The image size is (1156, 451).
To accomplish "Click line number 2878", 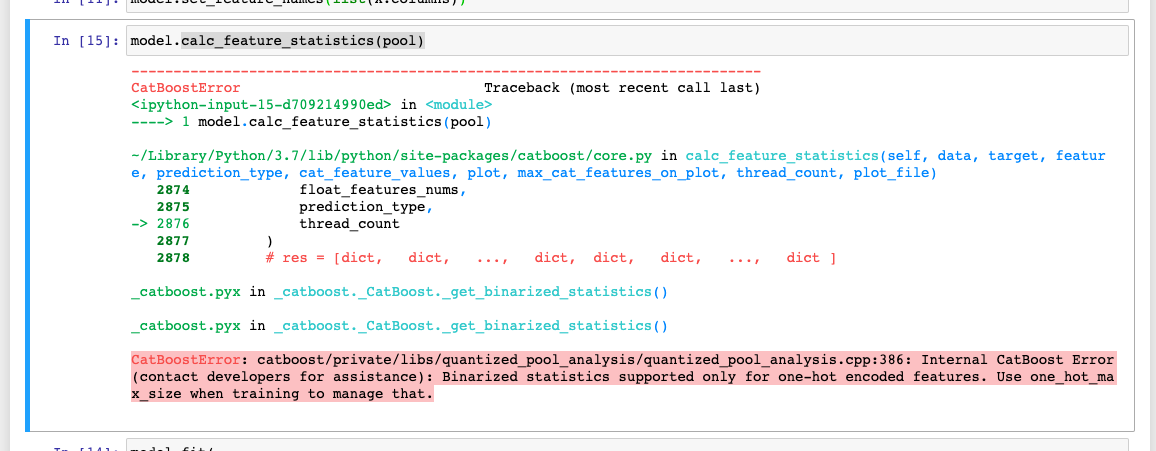I will click(173, 258).
